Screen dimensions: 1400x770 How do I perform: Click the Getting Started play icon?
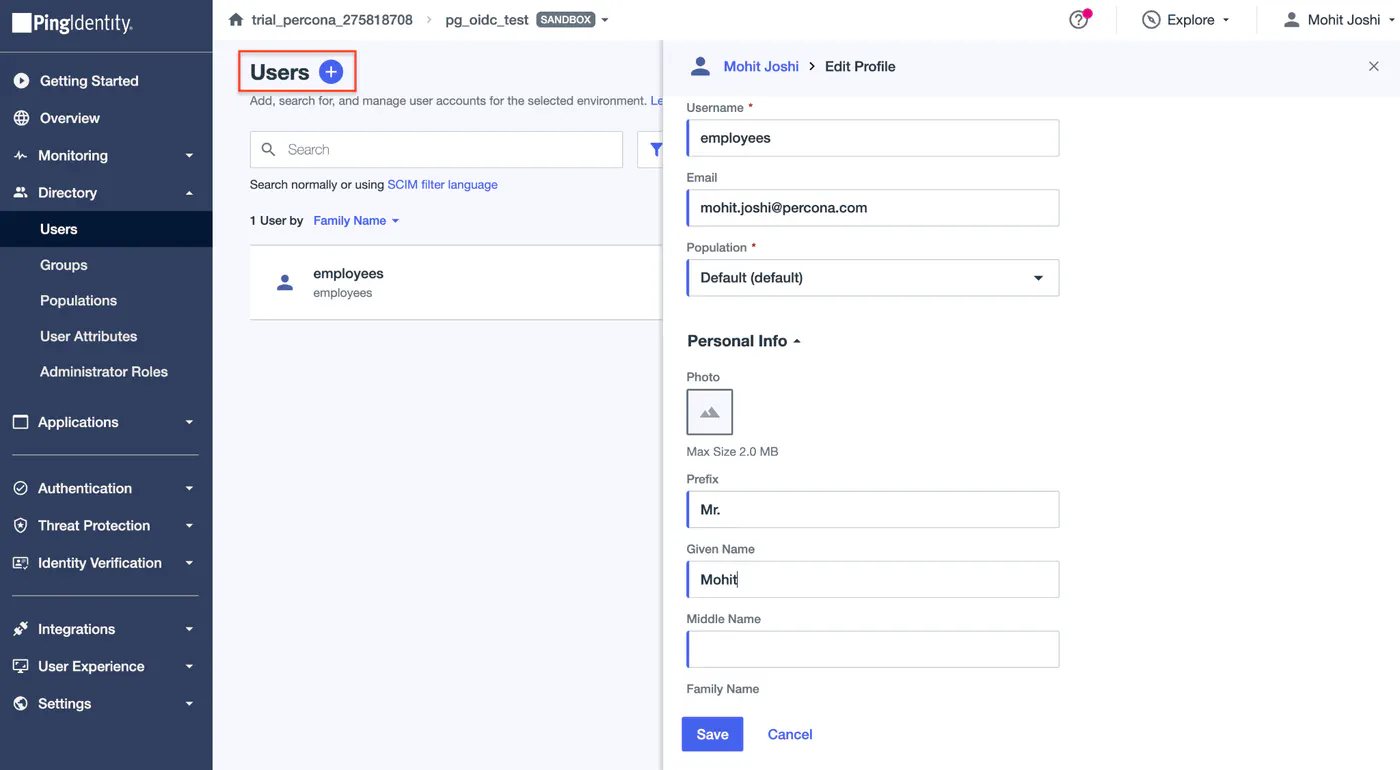(x=21, y=81)
